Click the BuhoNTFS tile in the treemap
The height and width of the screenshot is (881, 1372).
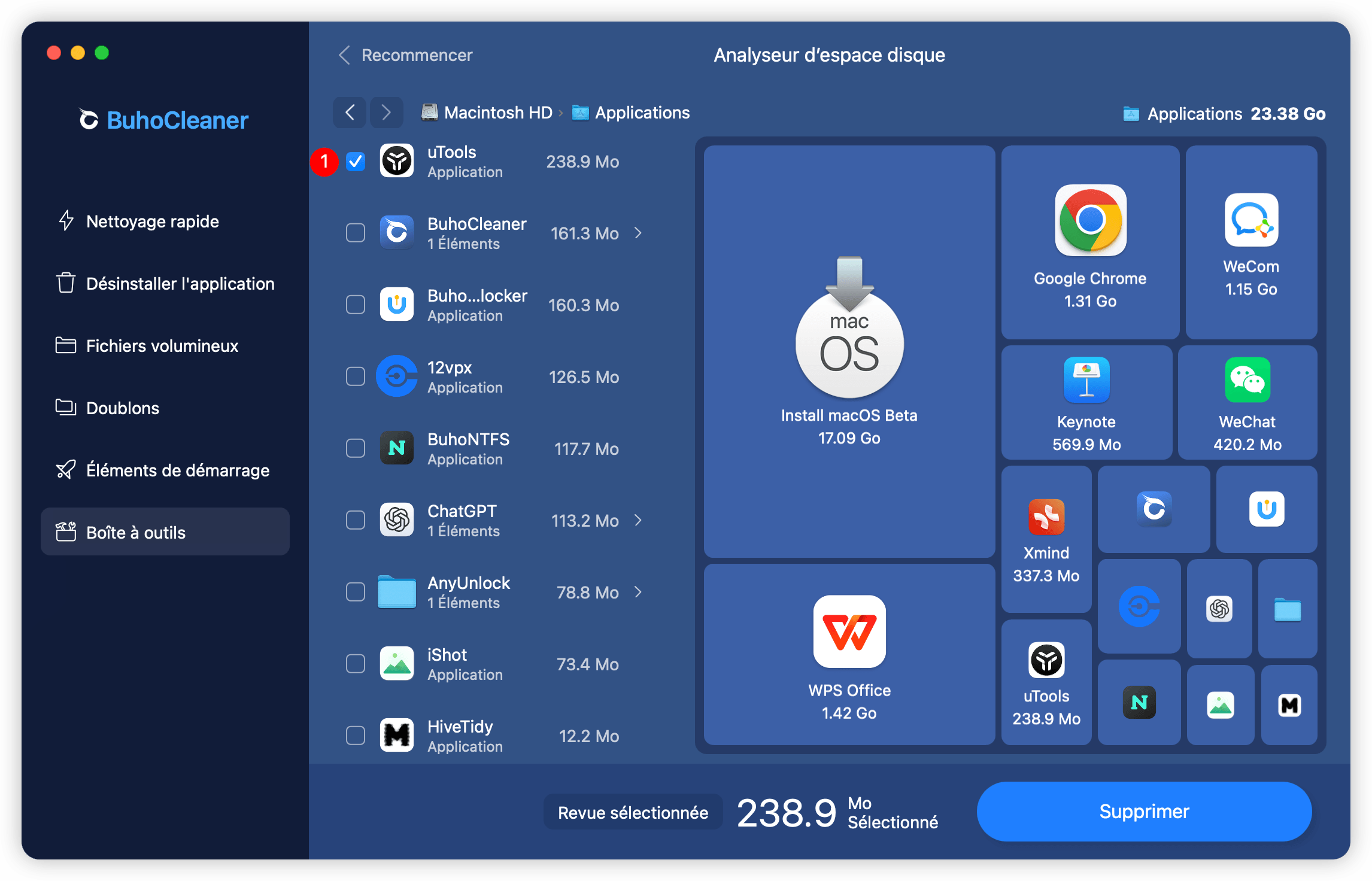click(x=1139, y=703)
